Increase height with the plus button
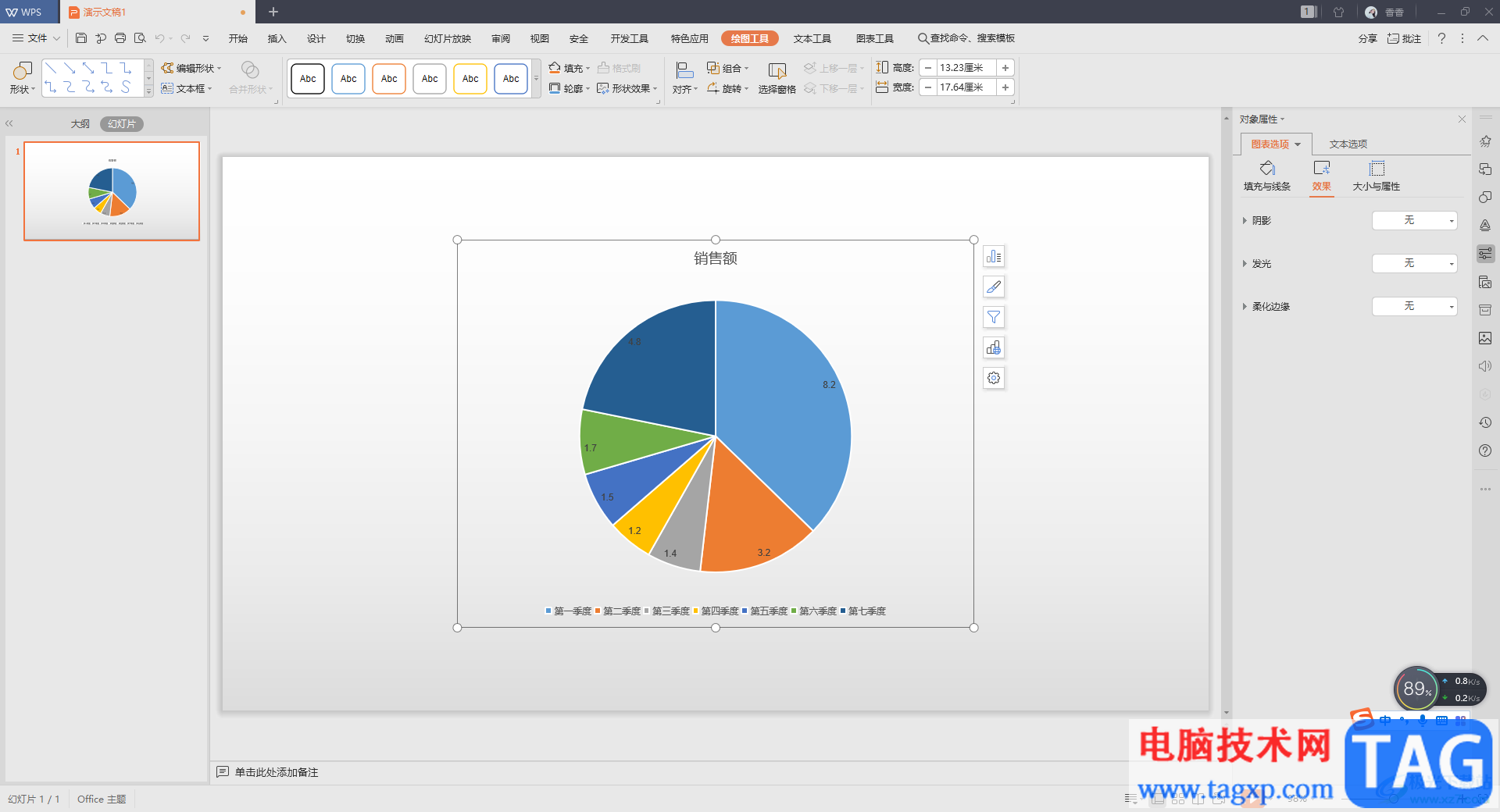The image size is (1500, 812). [1005, 68]
